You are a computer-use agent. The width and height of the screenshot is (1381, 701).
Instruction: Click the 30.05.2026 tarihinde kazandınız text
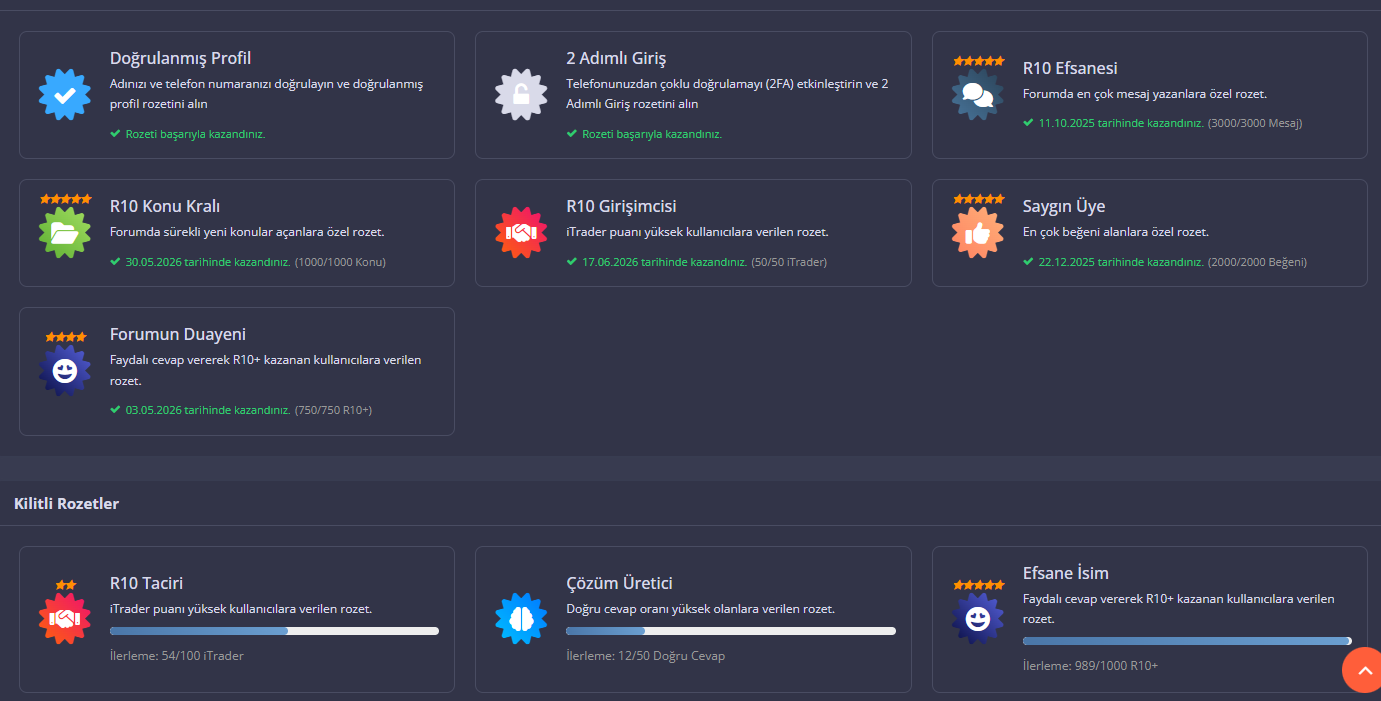tap(208, 262)
